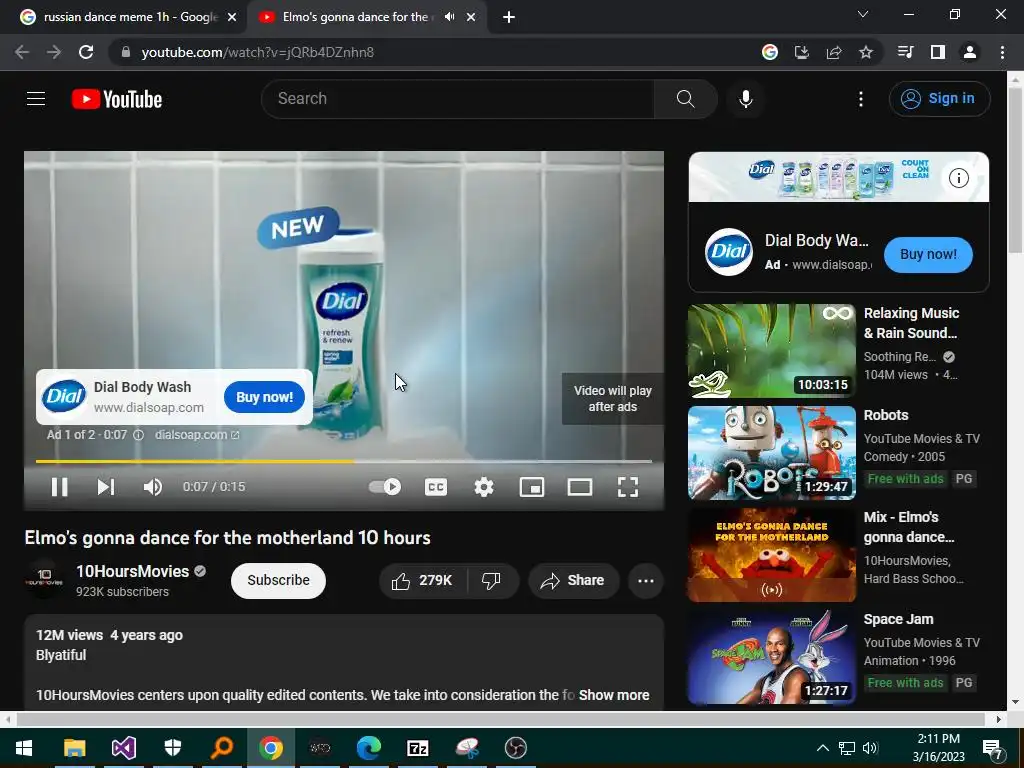The height and width of the screenshot is (768, 1024).
Task: Seek on the yellow ad progress bar
Action: (344, 461)
